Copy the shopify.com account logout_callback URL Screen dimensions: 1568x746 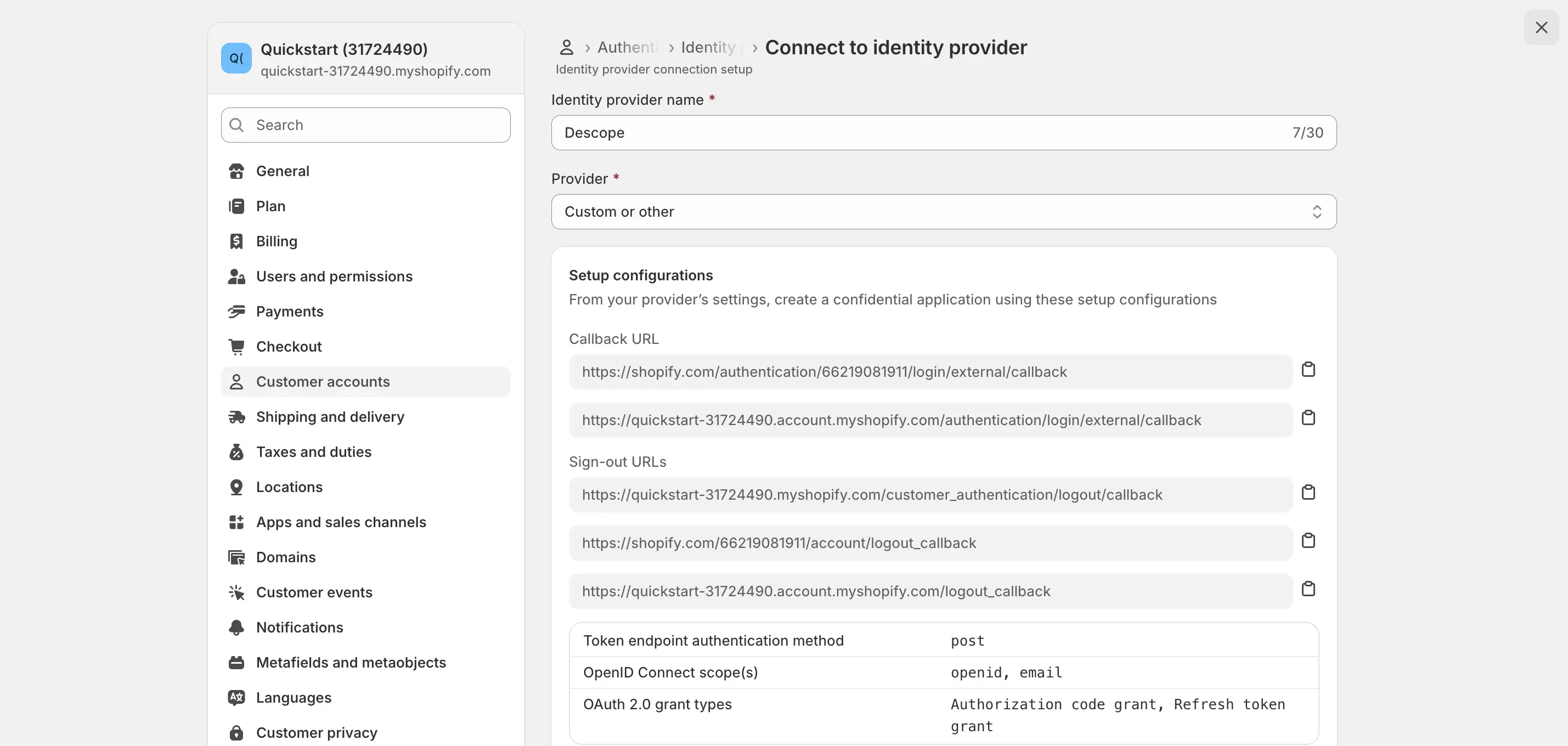pyautogui.click(x=1308, y=540)
